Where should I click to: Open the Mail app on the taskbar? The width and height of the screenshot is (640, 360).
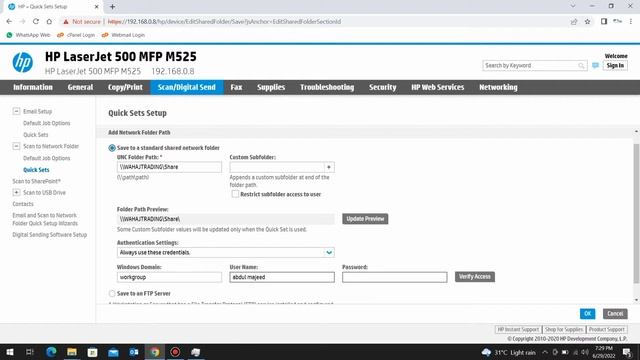click(113, 352)
